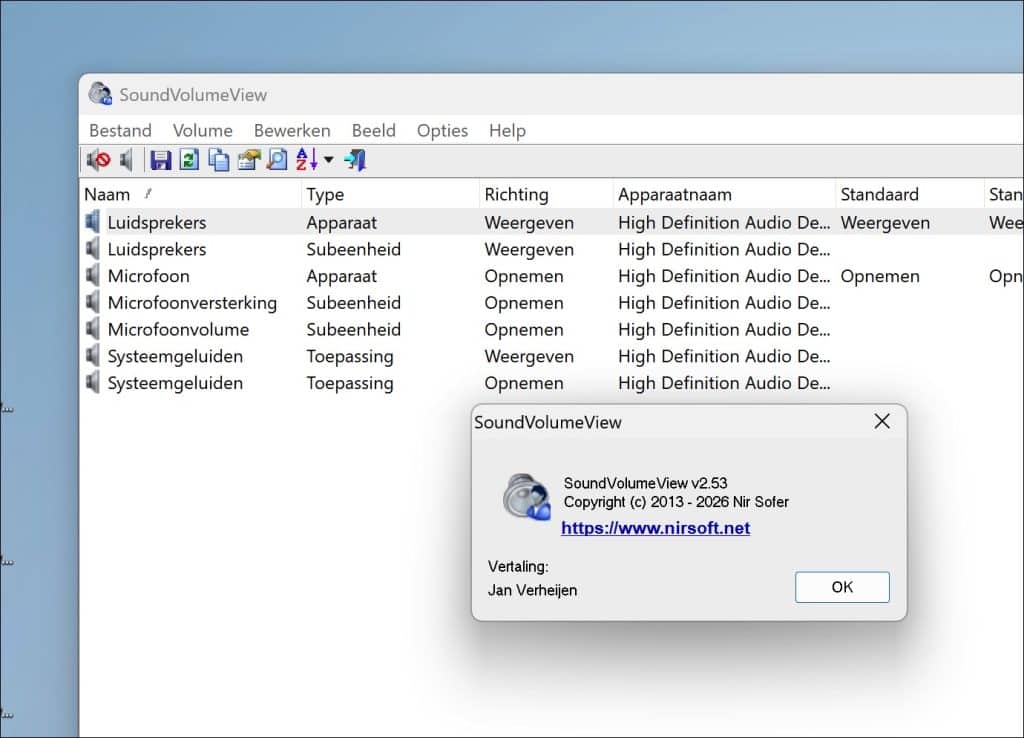Image resolution: width=1024 pixels, height=738 pixels.
Task: Click the Apparaat type cell of the Microfoon row
Action: [342, 276]
